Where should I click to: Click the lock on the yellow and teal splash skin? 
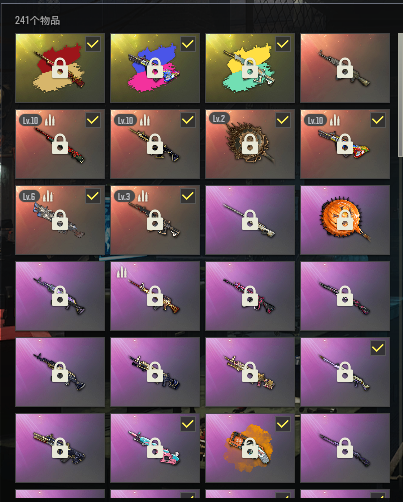[x=250, y=68]
